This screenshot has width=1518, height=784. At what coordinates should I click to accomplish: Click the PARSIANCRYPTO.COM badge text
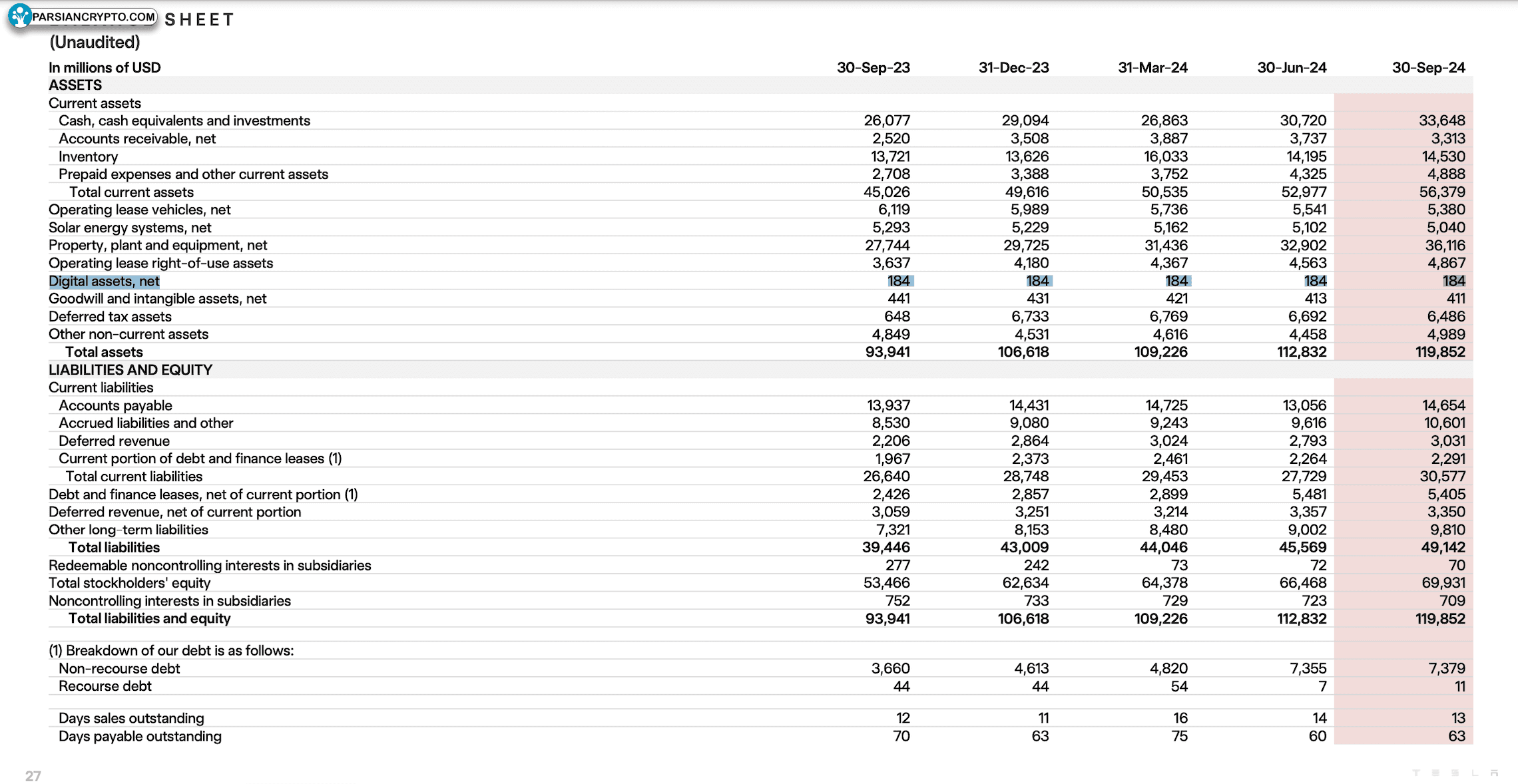(94, 17)
